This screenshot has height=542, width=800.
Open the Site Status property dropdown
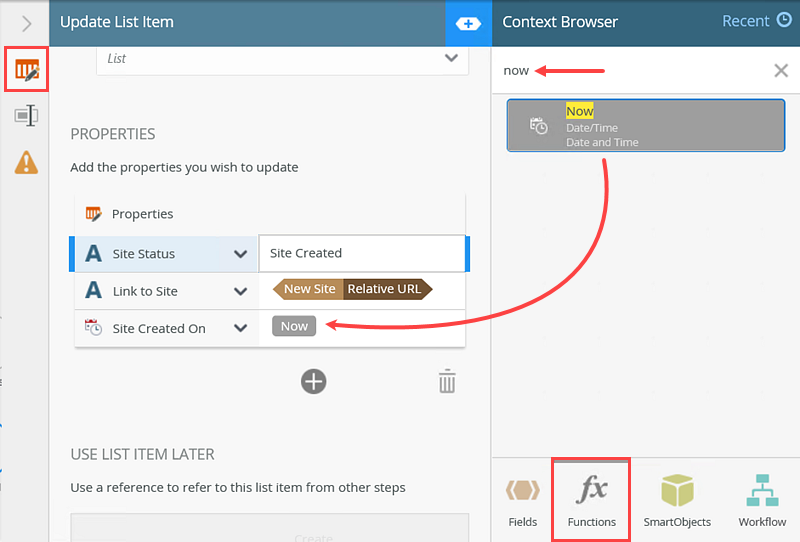pos(240,254)
